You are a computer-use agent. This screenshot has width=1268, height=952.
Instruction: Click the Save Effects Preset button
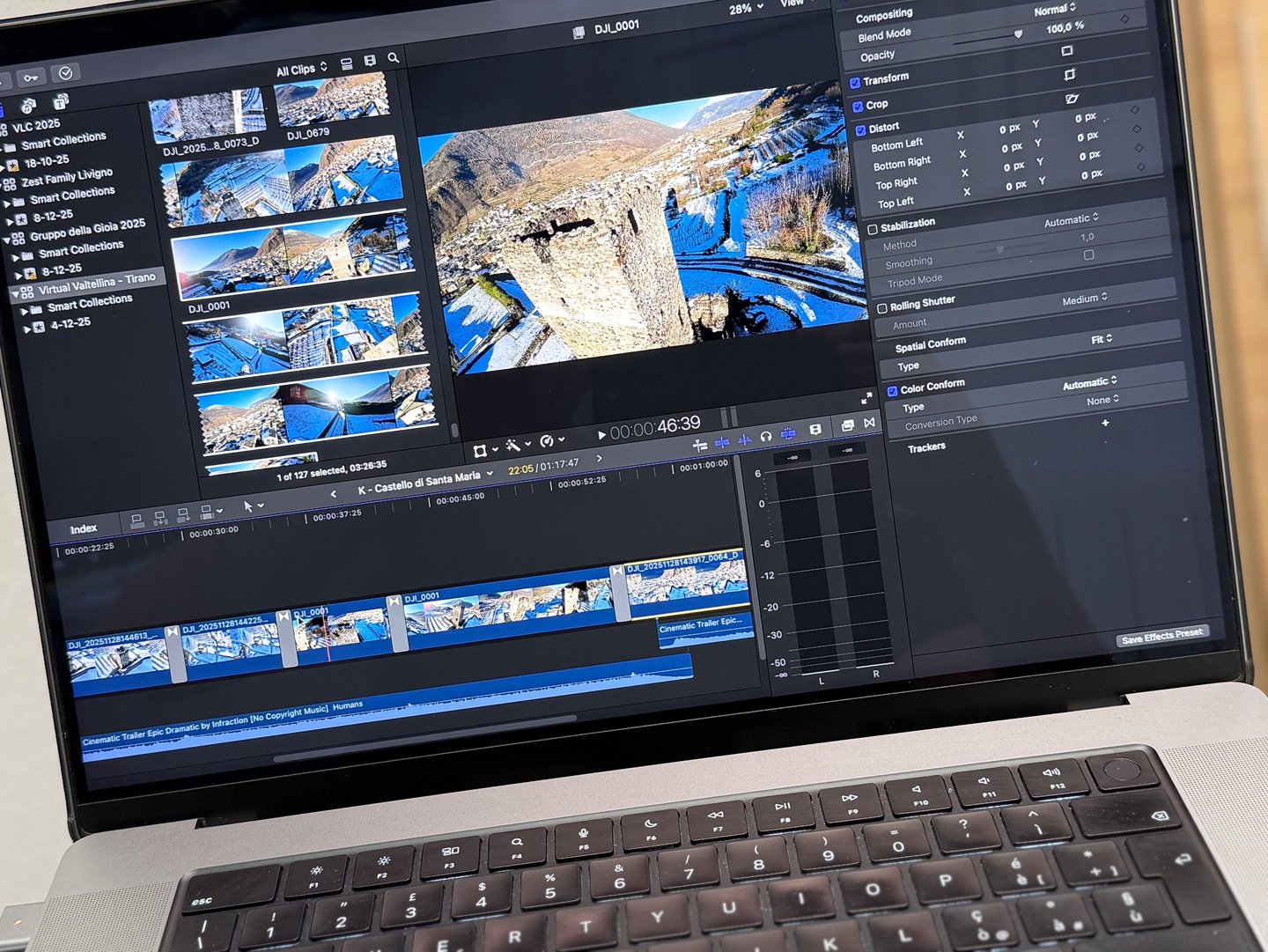coord(1162,635)
